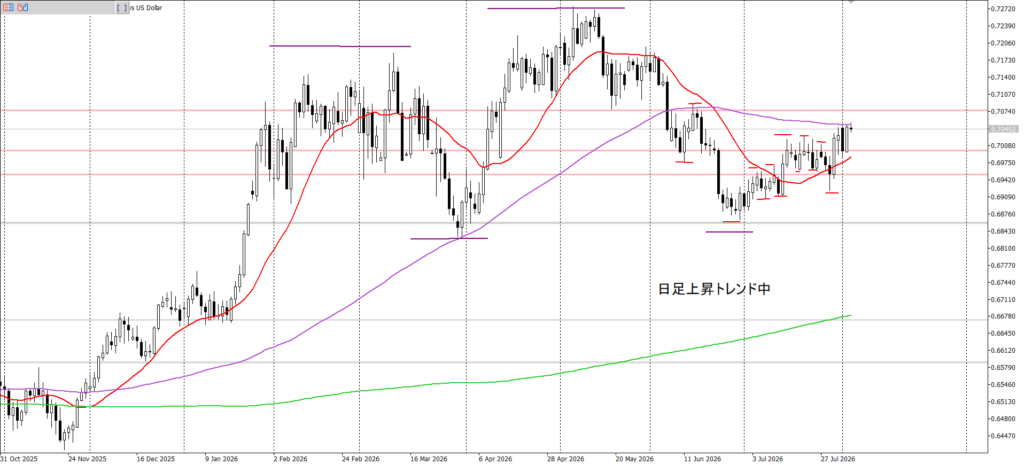Click the purple brackets button beside the symbol name
The width and height of the screenshot is (1024, 465).
coord(121,8)
